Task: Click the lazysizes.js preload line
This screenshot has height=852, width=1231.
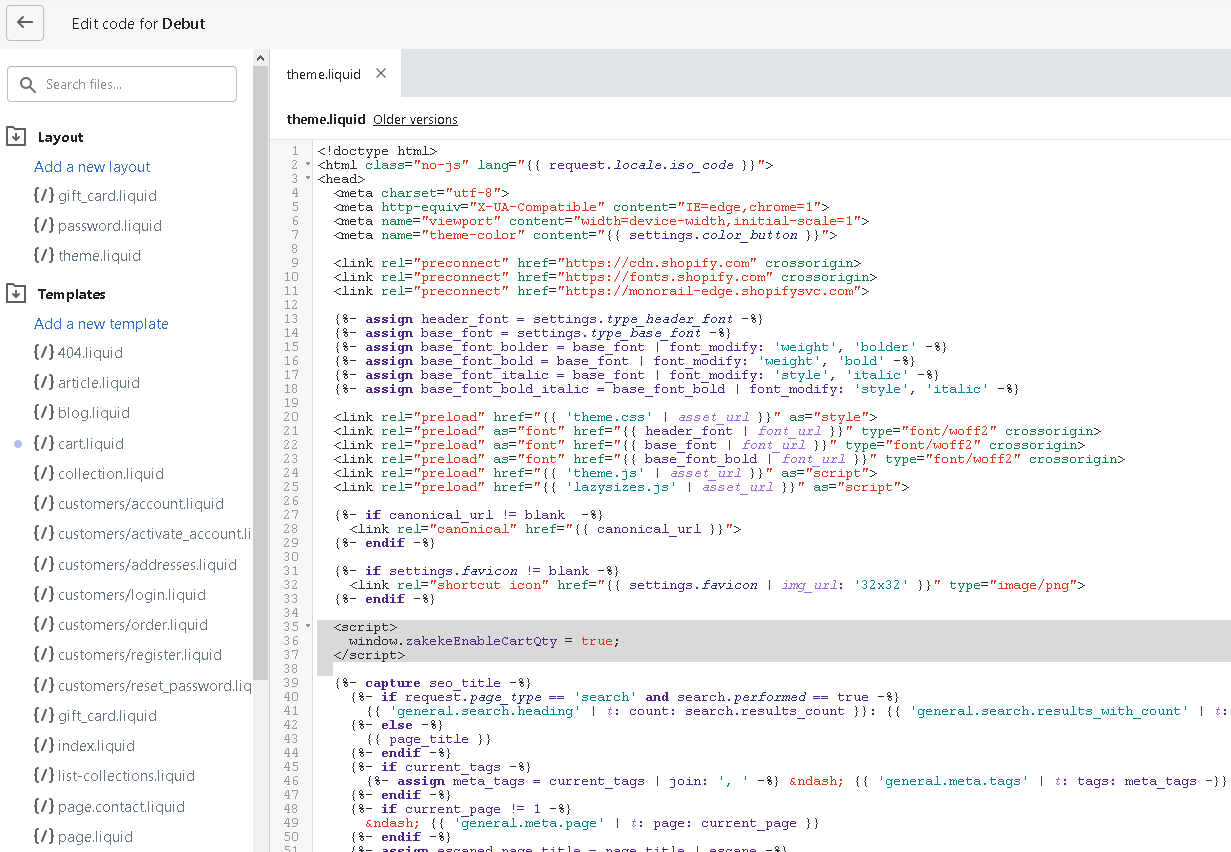Action: 621,487
